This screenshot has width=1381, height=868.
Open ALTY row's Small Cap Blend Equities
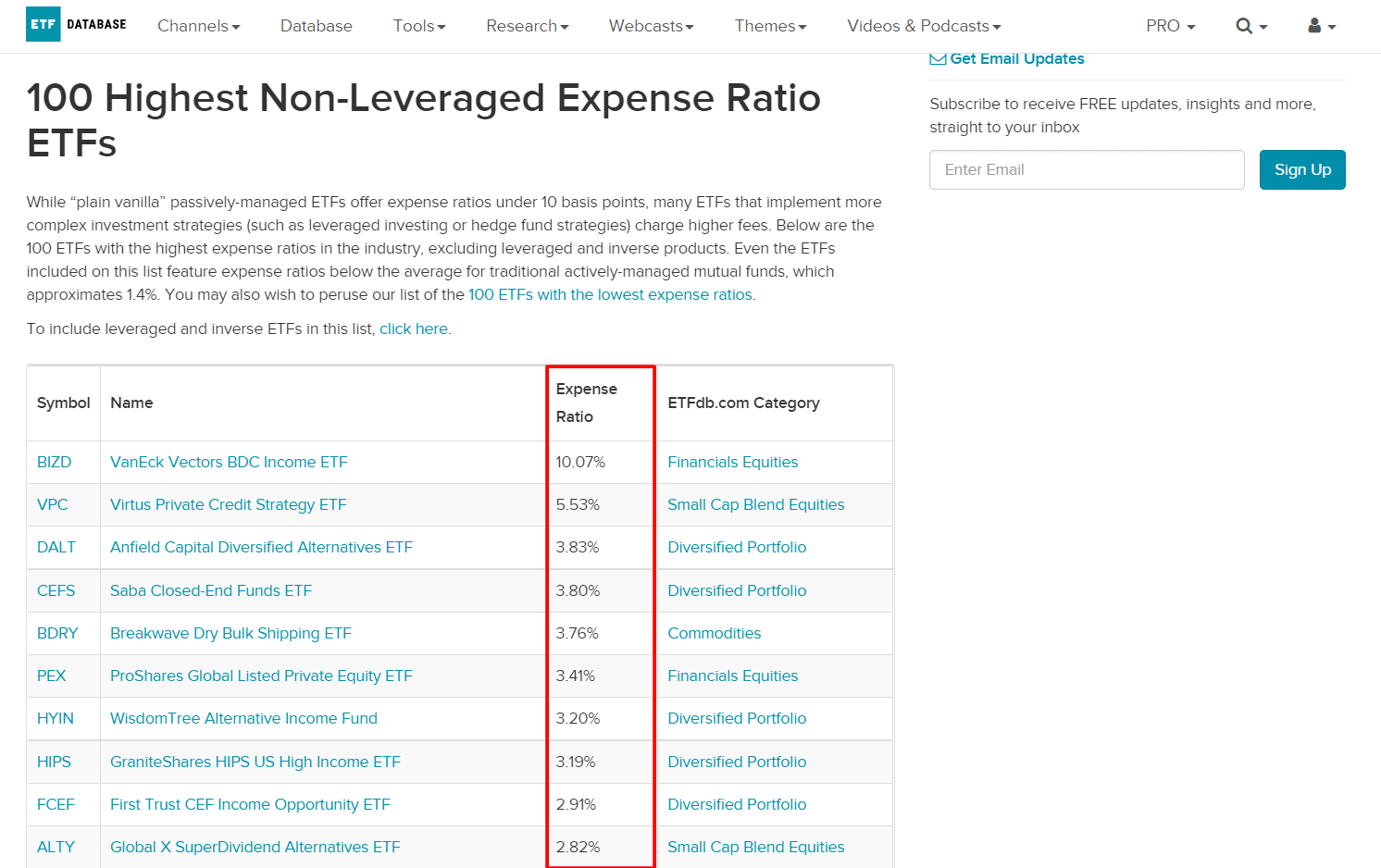point(756,847)
